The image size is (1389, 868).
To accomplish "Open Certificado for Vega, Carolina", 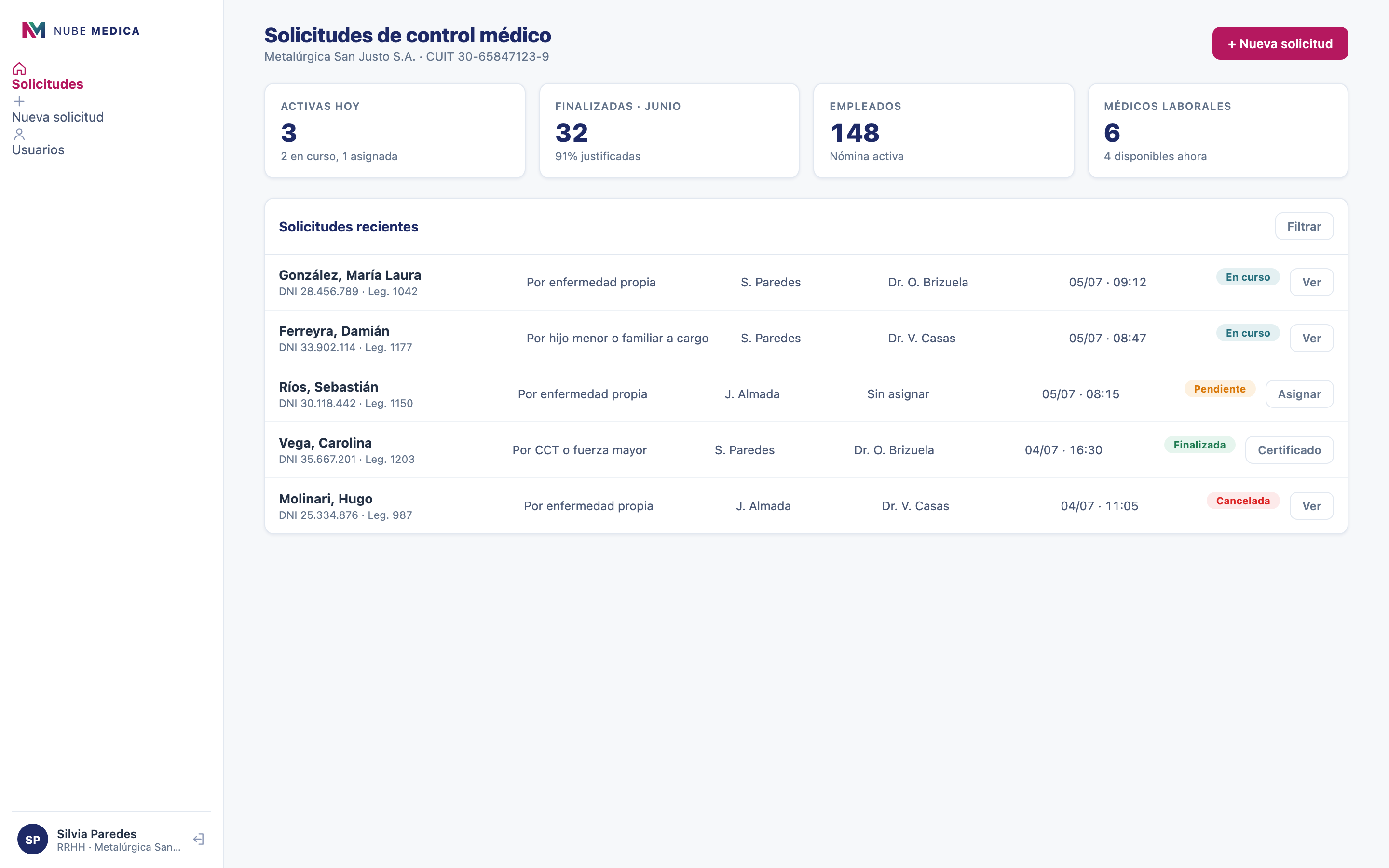I will (x=1289, y=450).
